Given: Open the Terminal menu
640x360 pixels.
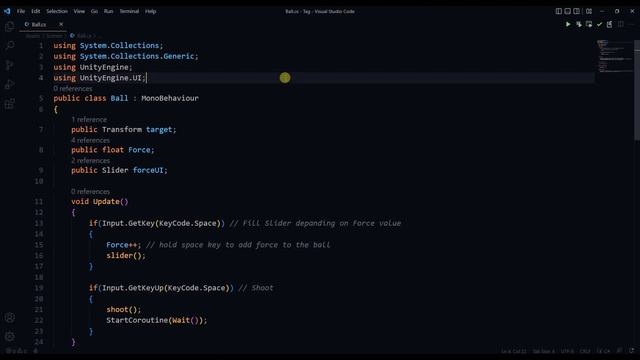Looking at the screenshot, I should coord(129,11).
